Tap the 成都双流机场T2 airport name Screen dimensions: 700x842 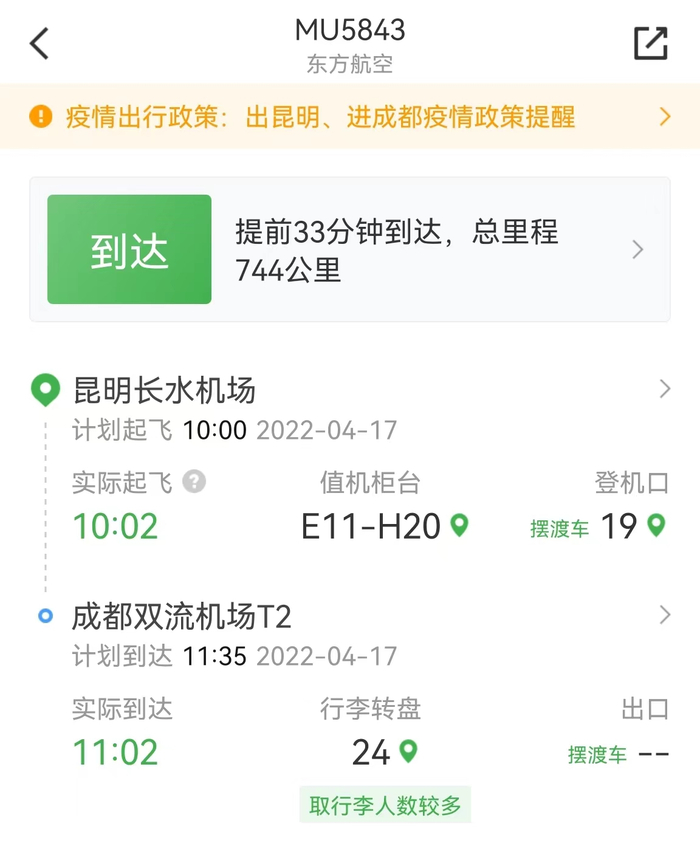point(181,616)
